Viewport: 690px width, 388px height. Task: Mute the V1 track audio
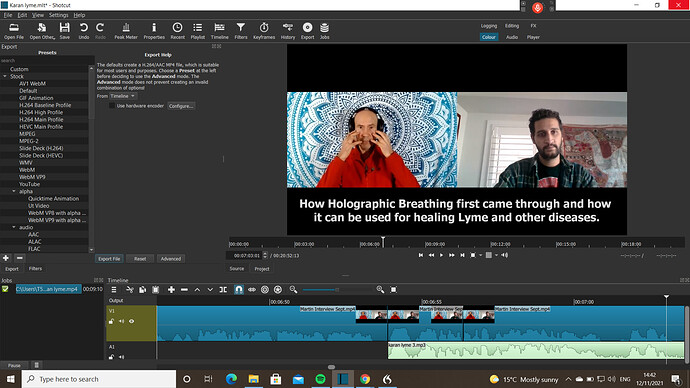121,322
